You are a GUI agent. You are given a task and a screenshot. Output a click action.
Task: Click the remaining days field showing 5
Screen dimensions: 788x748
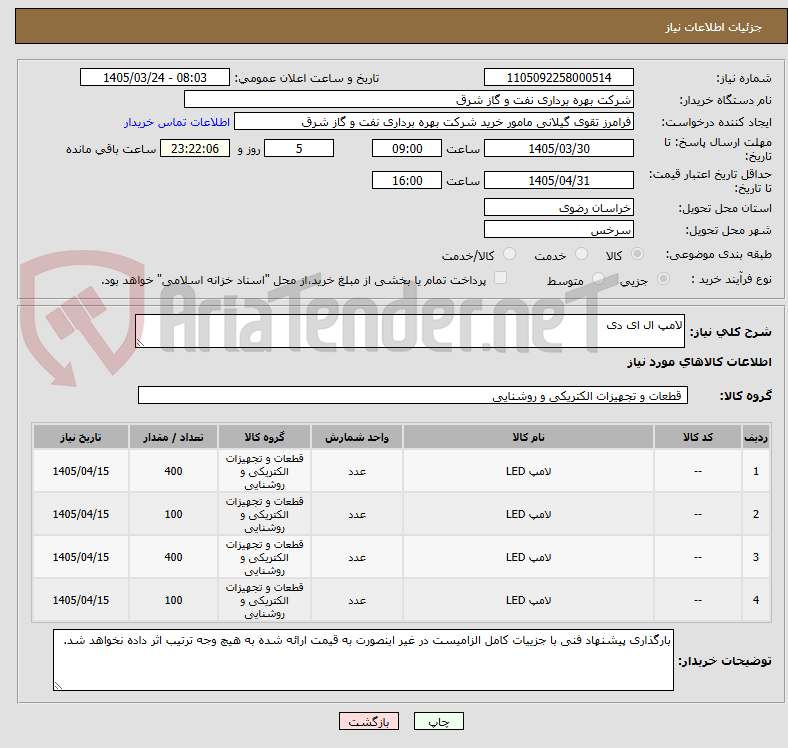point(299,148)
